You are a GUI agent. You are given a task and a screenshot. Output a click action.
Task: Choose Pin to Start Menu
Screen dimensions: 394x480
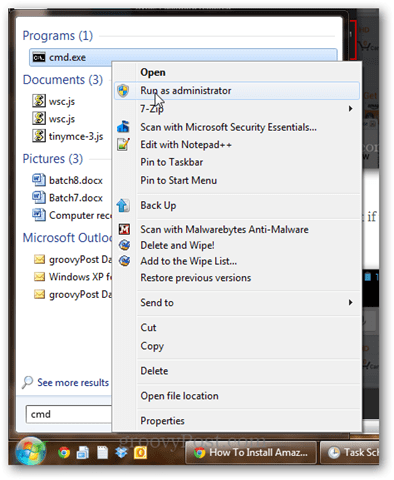237,180
